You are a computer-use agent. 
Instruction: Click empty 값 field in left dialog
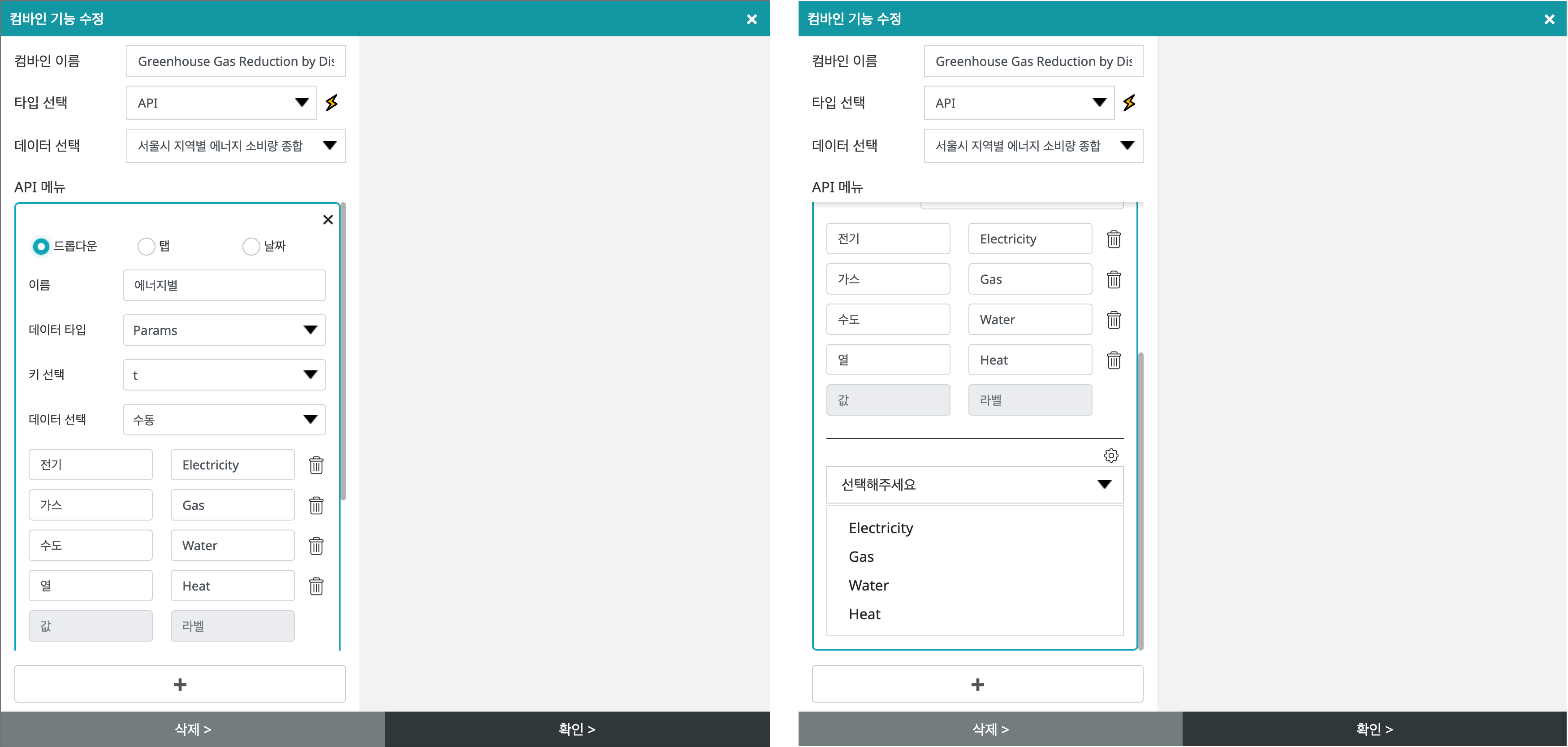(x=90, y=626)
